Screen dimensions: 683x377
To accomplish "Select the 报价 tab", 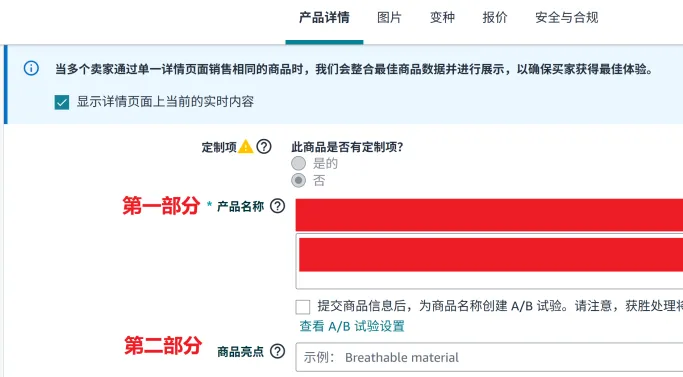I will coord(495,17).
